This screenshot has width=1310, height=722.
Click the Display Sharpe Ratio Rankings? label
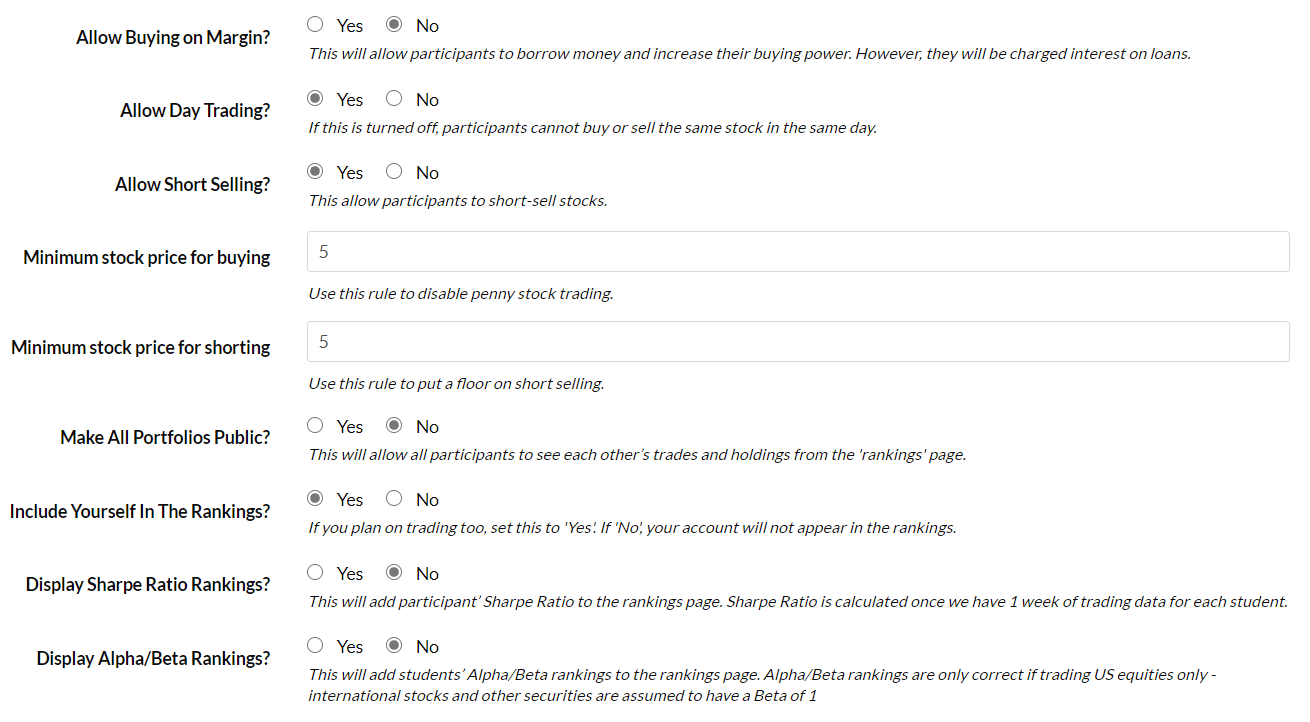click(x=148, y=585)
